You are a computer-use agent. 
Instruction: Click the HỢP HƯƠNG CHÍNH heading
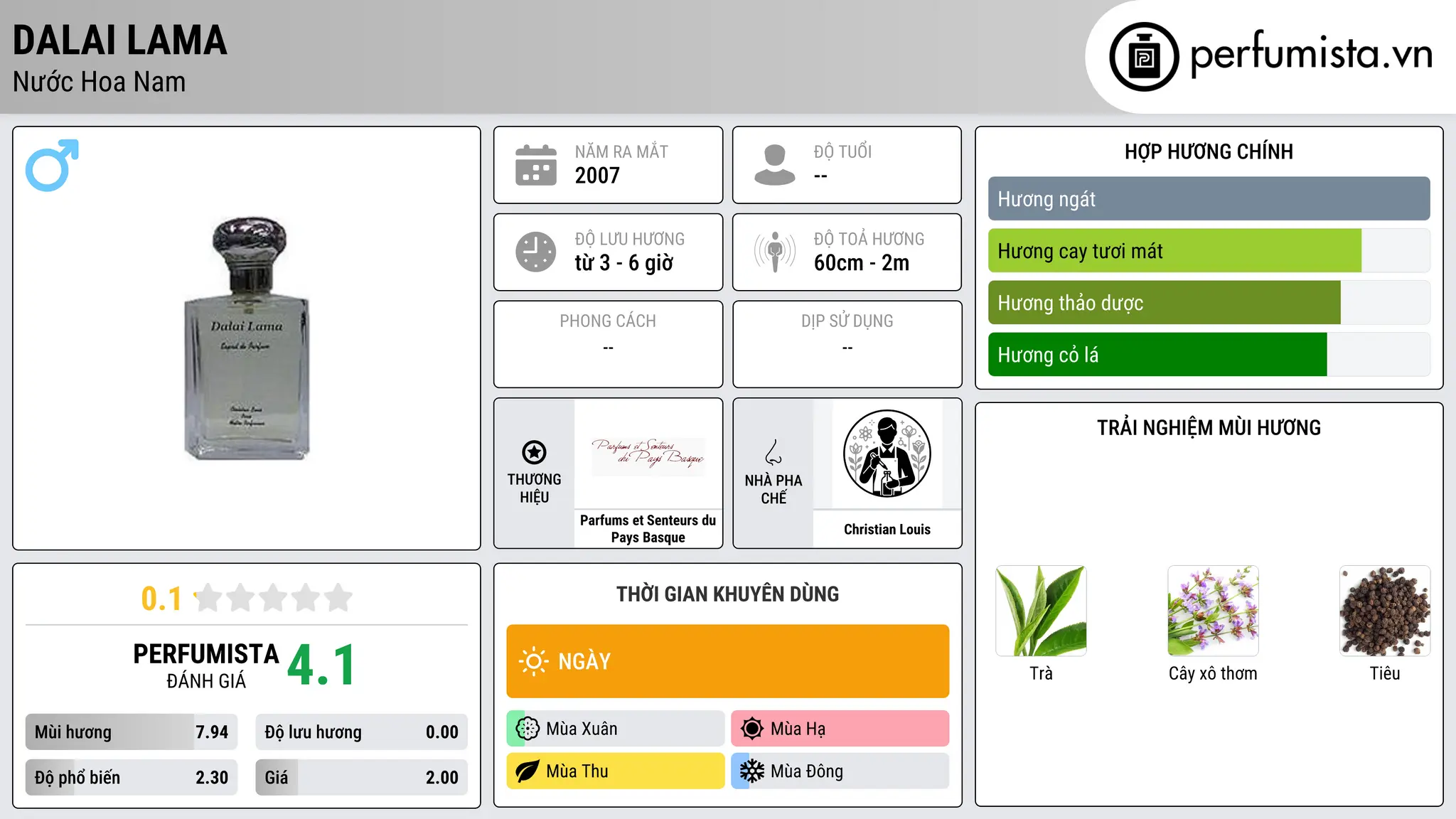pos(1209,151)
